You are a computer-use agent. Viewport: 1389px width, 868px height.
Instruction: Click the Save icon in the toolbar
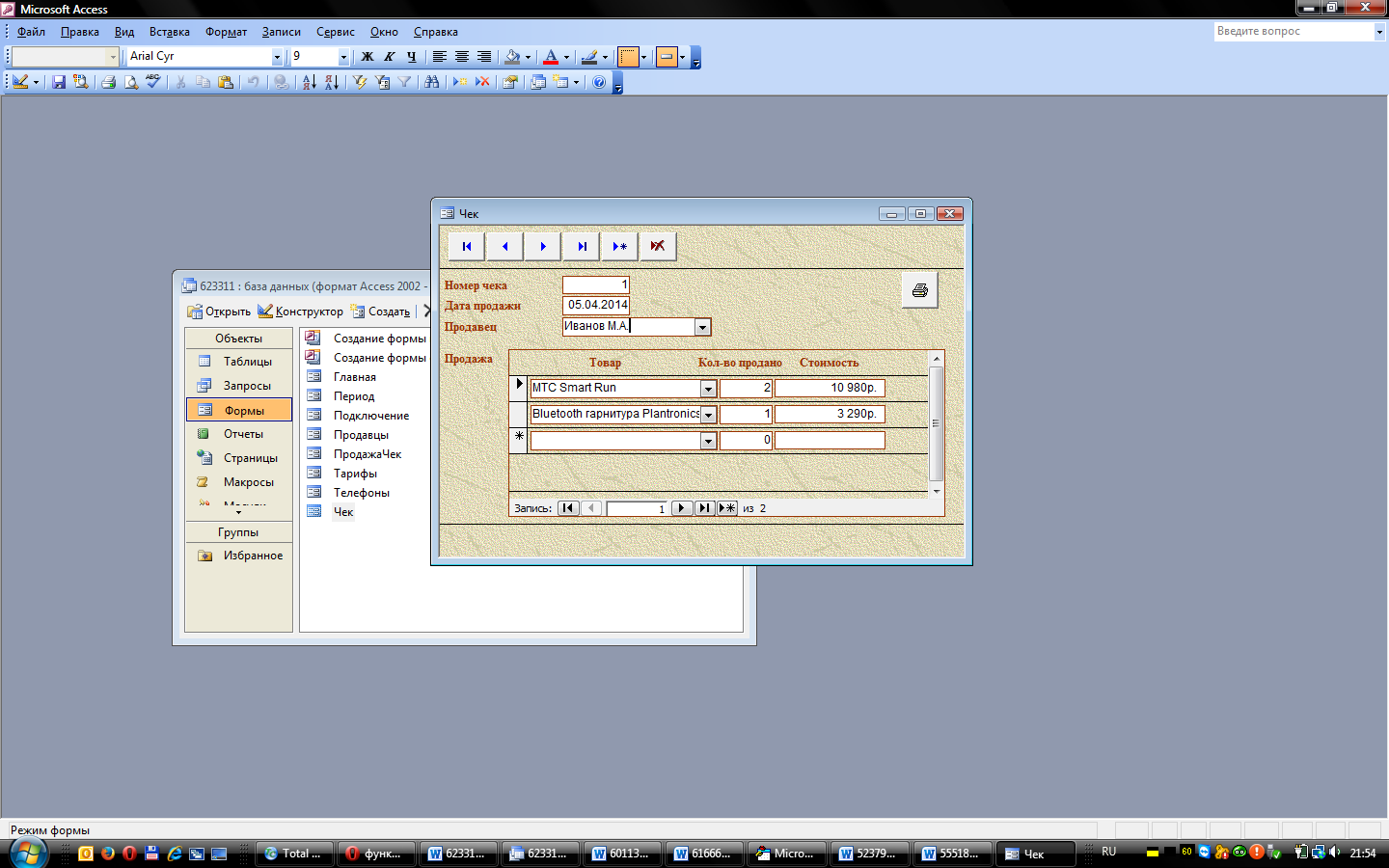pos(59,83)
